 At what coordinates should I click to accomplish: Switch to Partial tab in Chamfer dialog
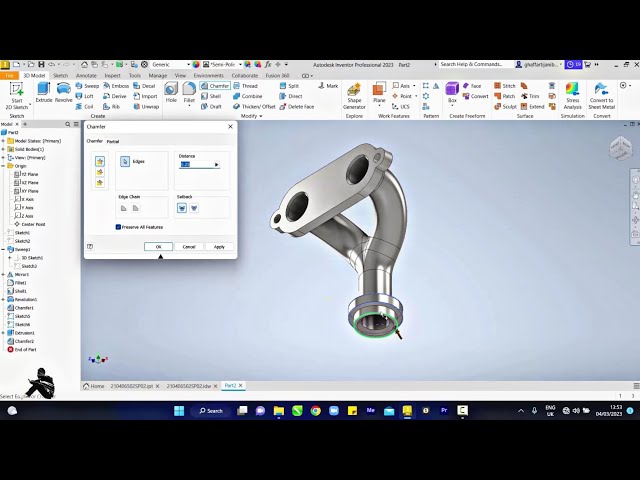tap(113, 142)
